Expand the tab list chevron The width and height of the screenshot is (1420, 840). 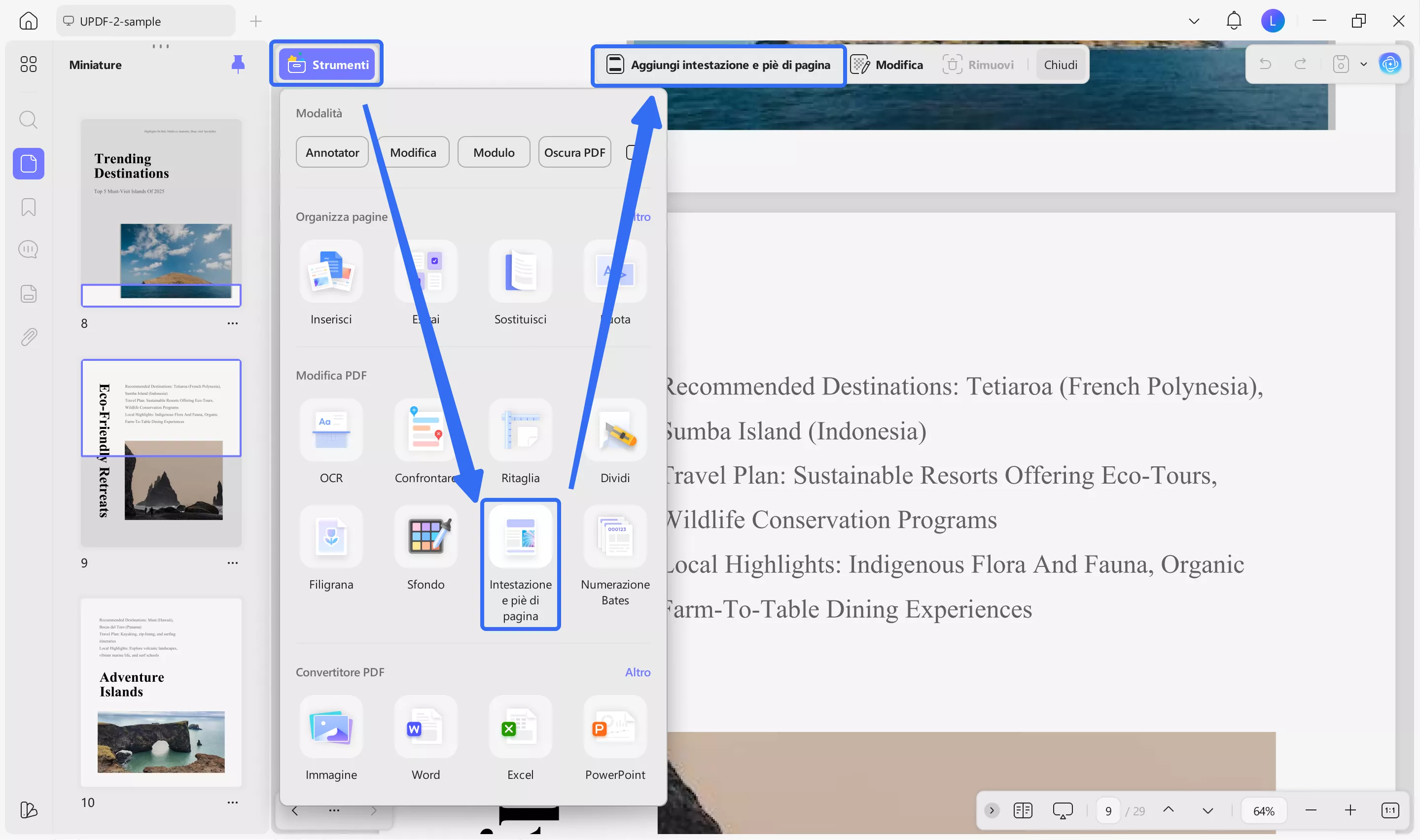click(x=1194, y=22)
